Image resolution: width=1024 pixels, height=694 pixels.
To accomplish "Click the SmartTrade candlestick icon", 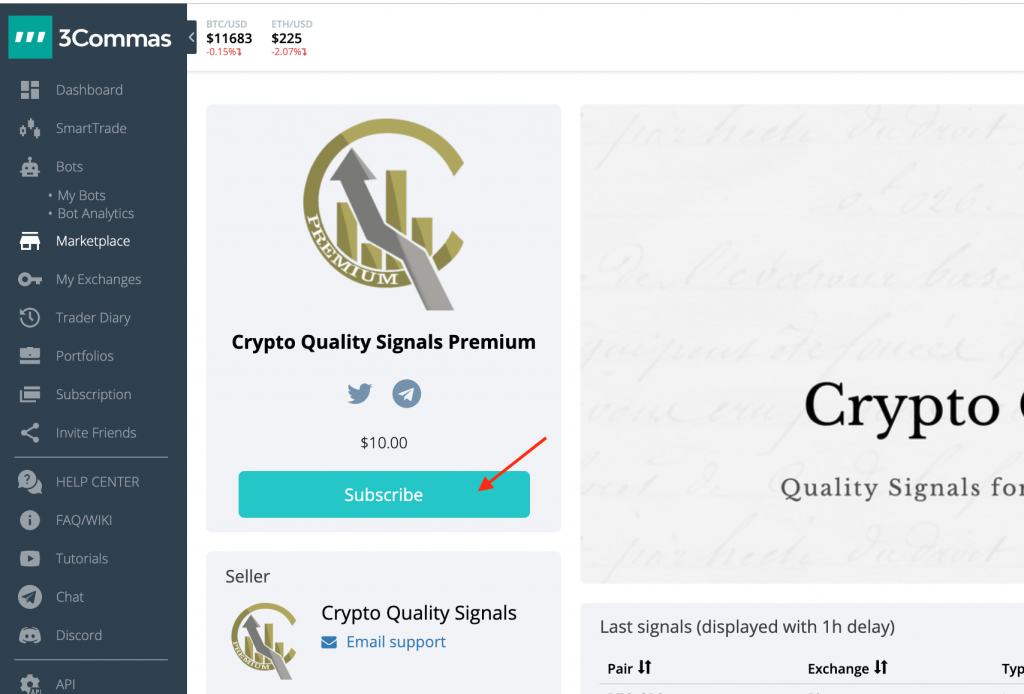I will pyautogui.click(x=30, y=128).
